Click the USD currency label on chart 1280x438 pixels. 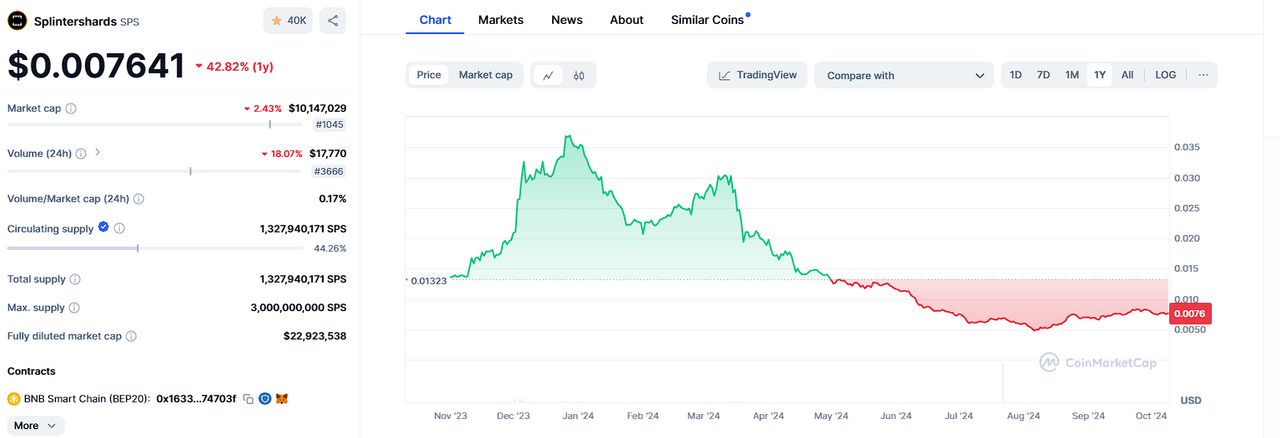coord(1191,400)
